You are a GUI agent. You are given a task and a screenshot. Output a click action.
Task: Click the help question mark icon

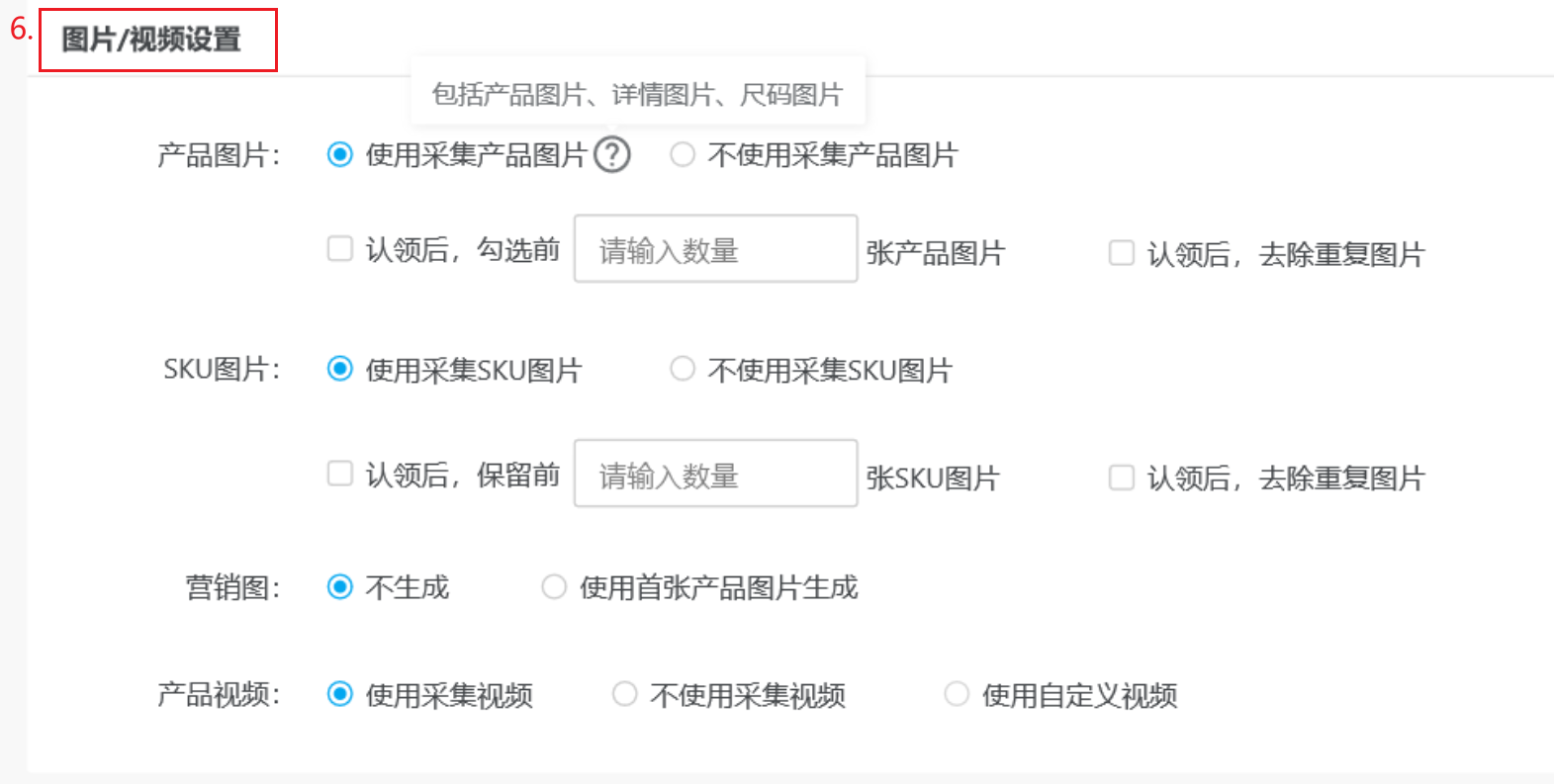612,155
